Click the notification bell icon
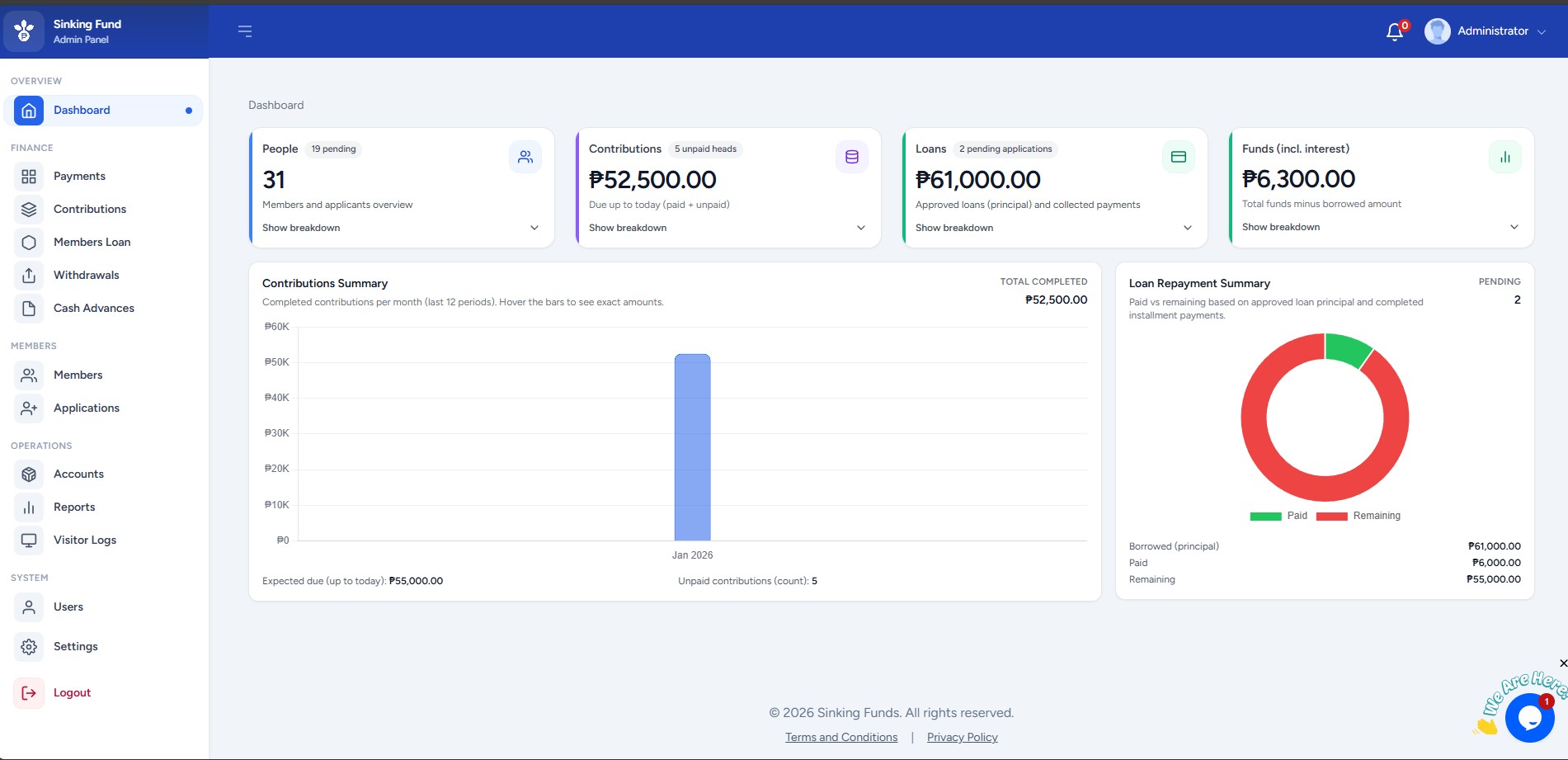 (1394, 31)
